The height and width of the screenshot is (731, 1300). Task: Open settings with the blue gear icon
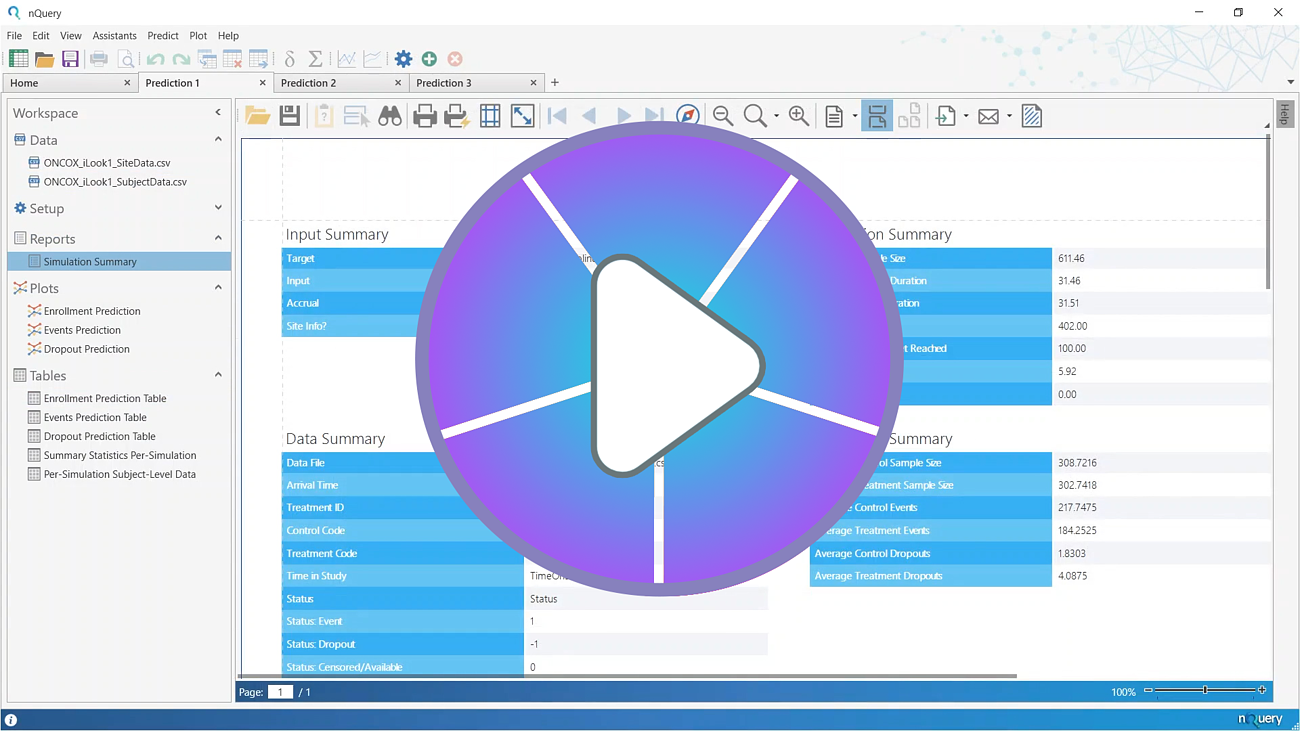[x=403, y=60]
